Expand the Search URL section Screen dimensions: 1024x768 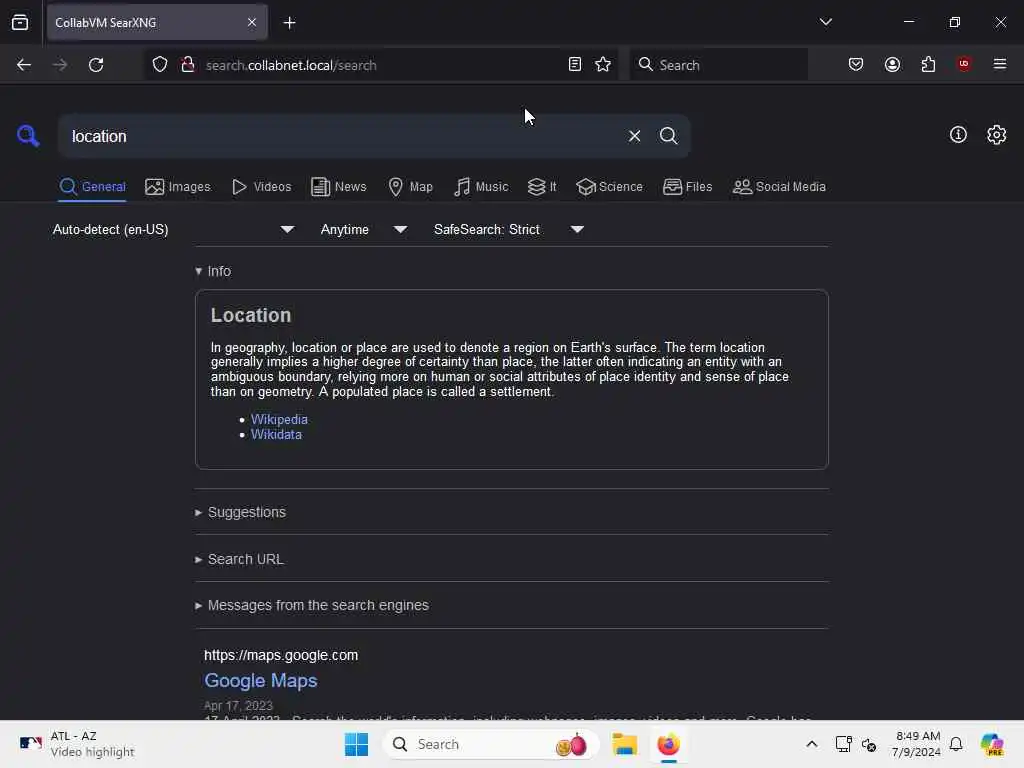pyautogui.click(x=240, y=559)
